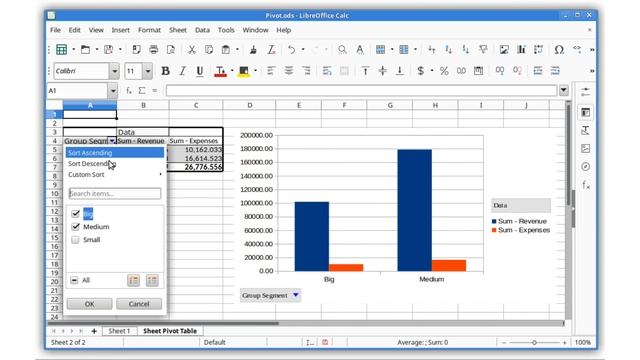640x360 pixels.
Task: Open the font size dropdown
Action: pos(148,71)
